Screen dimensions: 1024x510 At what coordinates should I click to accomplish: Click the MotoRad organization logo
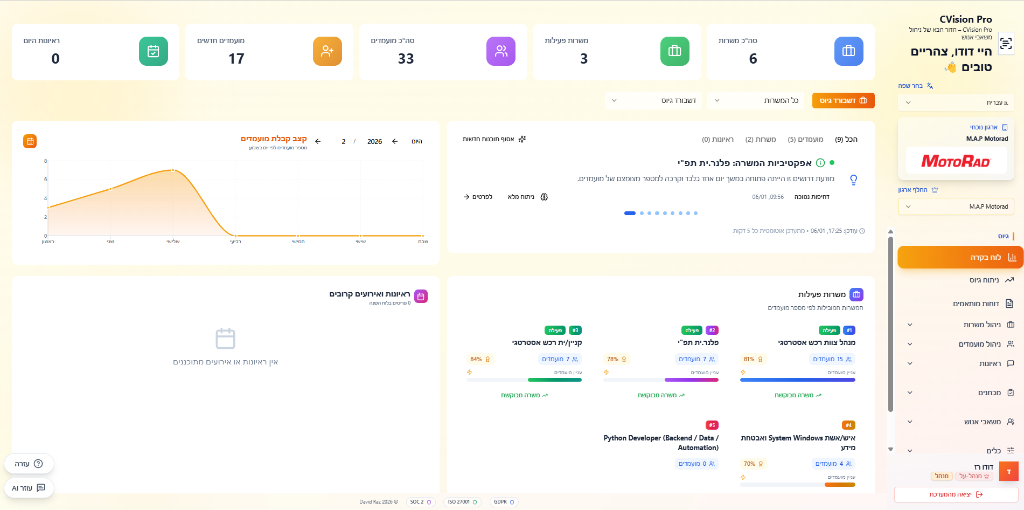[x=956, y=162]
